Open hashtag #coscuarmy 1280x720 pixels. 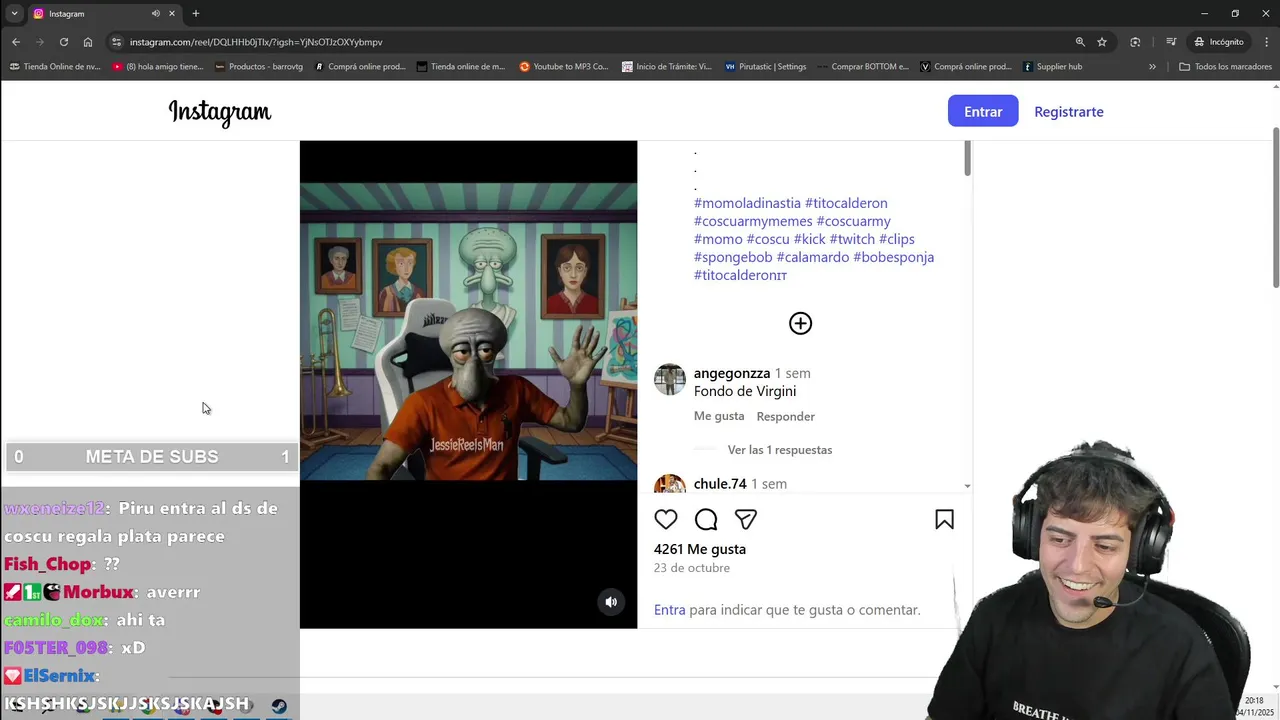[x=853, y=221]
